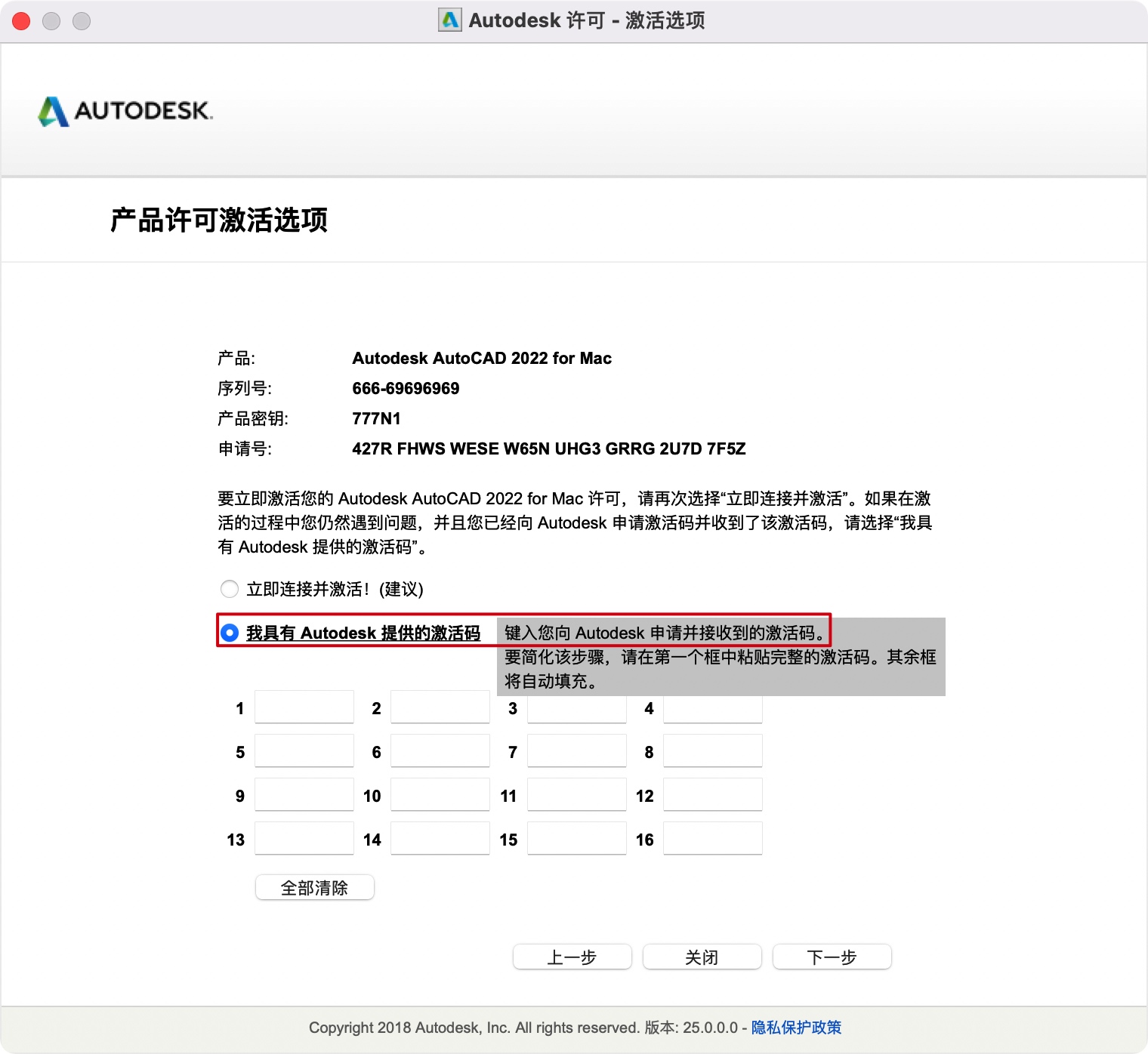Screen dimensions: 1148x1054
Task: Click activation code field 8
Action: (712, 751)
